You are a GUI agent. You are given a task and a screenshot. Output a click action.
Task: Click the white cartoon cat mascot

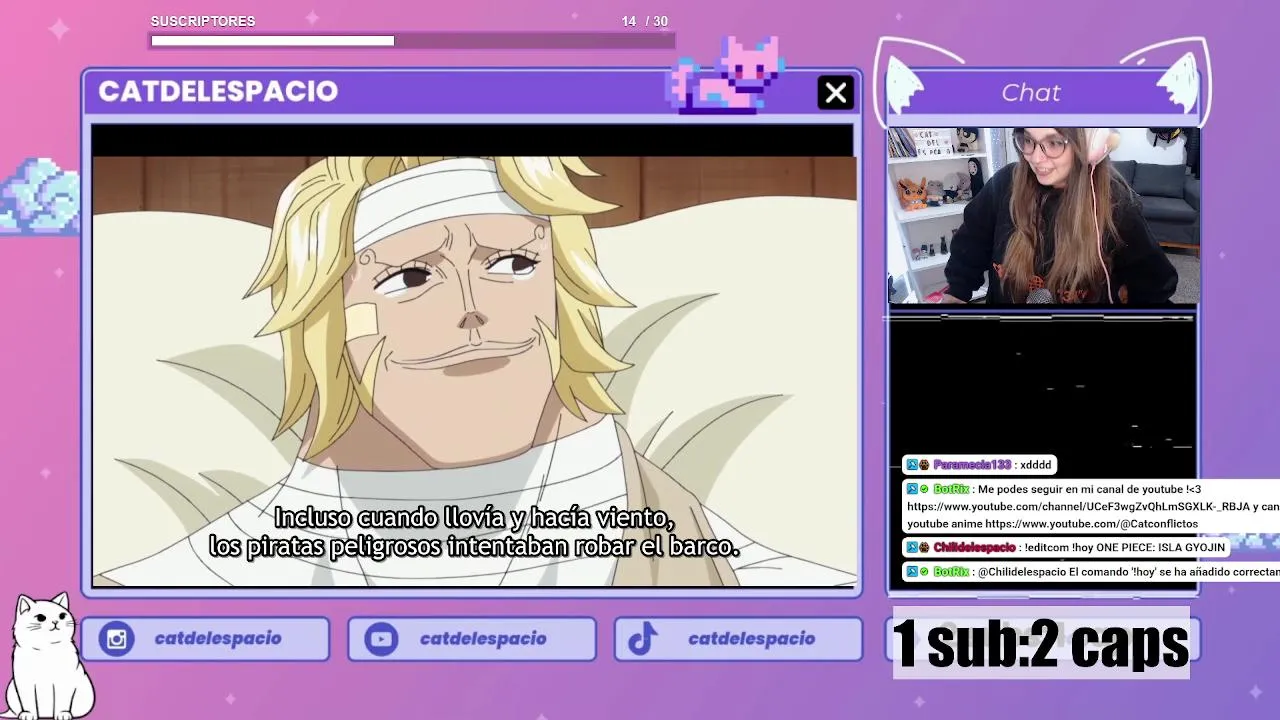pos(51,655)
